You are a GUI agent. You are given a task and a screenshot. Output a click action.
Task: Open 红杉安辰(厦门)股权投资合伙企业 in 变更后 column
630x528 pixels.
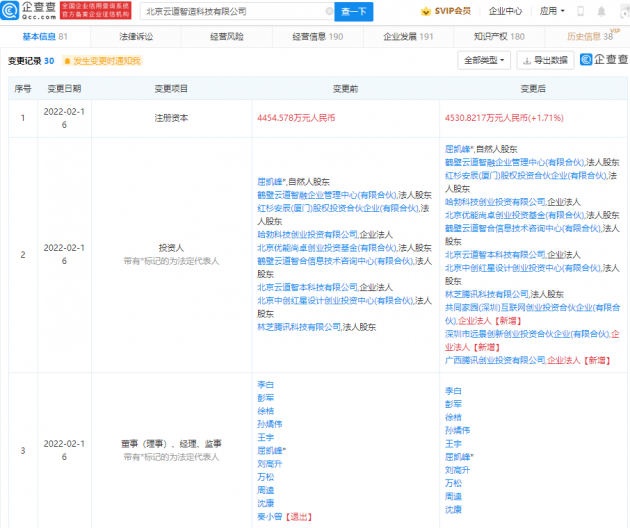point(524,176)
